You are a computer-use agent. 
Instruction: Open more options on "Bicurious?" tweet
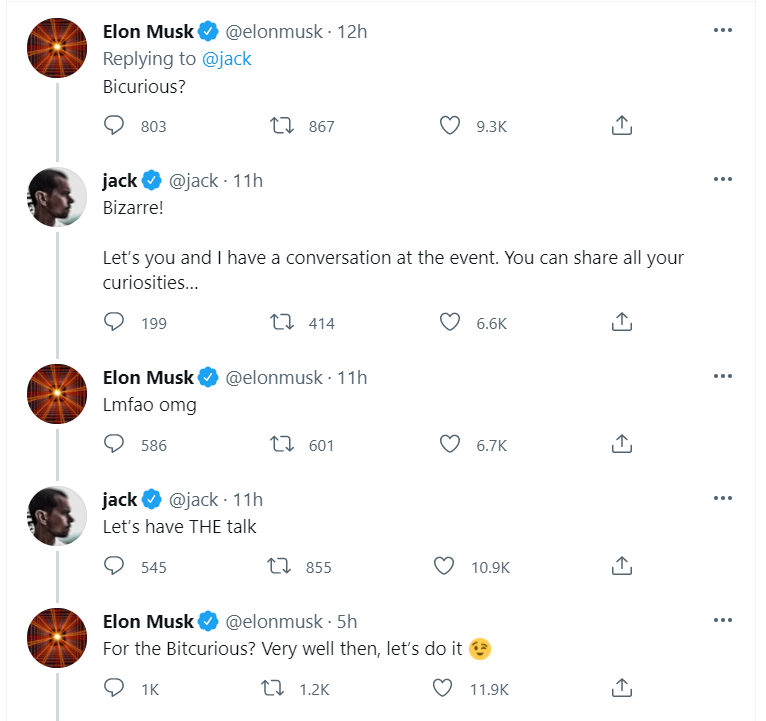click(722, 31)
